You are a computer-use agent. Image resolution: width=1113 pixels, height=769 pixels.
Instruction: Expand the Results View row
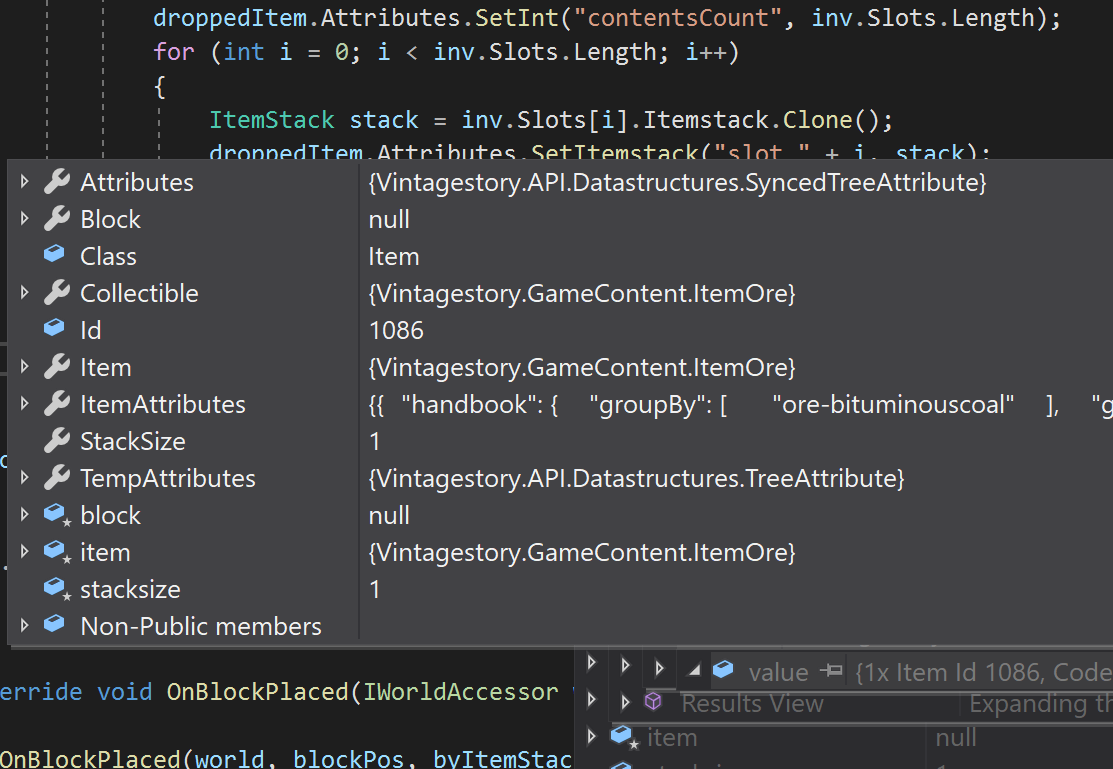(x=626, y=702)
